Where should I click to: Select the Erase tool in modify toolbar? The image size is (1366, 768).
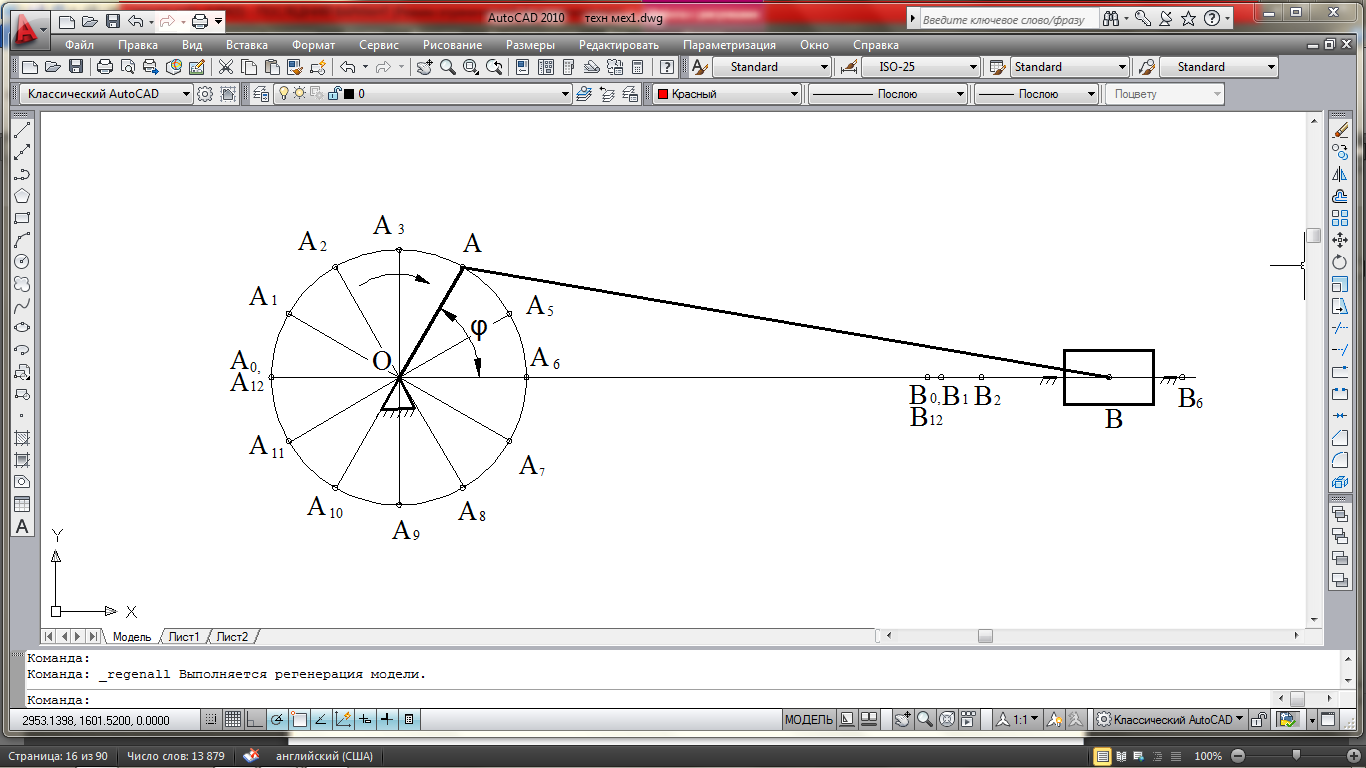coord(1341,131)
